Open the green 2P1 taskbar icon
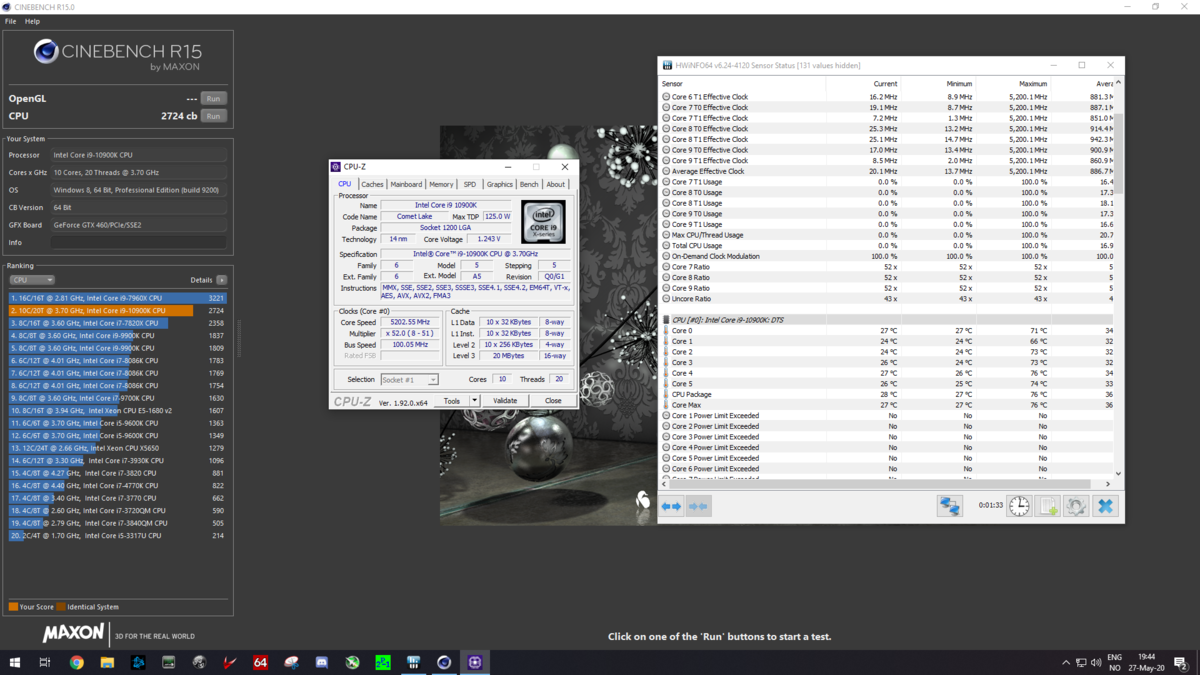This screenshot has width=1200, height=675. coord(383,662)
